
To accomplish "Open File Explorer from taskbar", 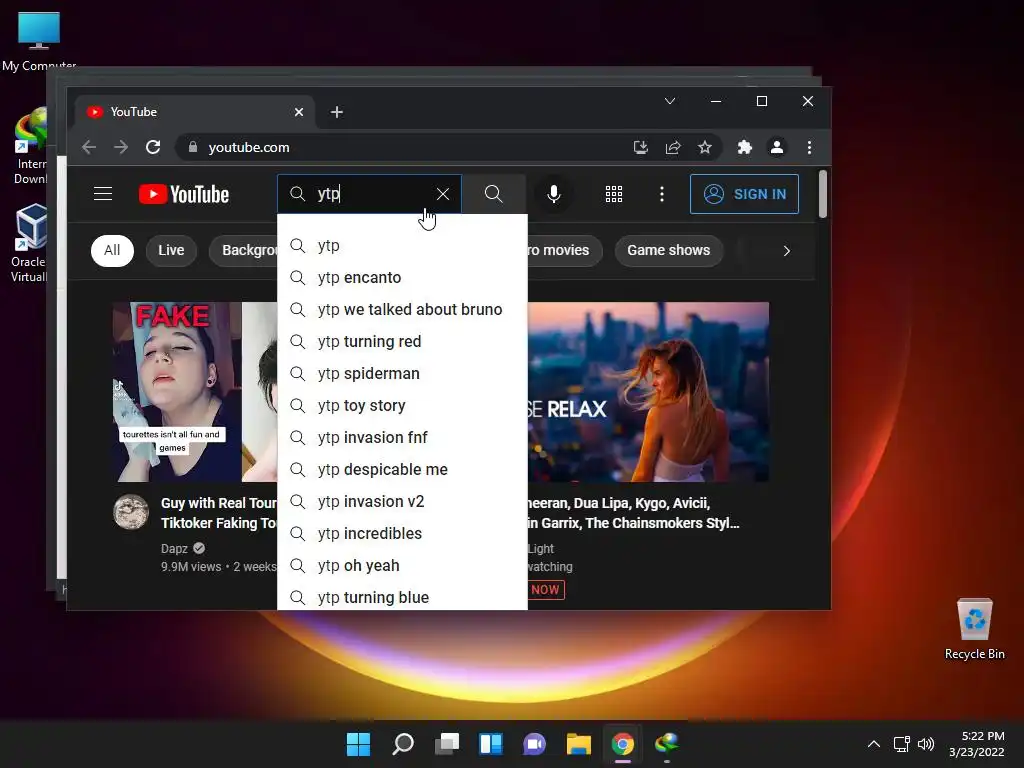I will click(579, 744).
